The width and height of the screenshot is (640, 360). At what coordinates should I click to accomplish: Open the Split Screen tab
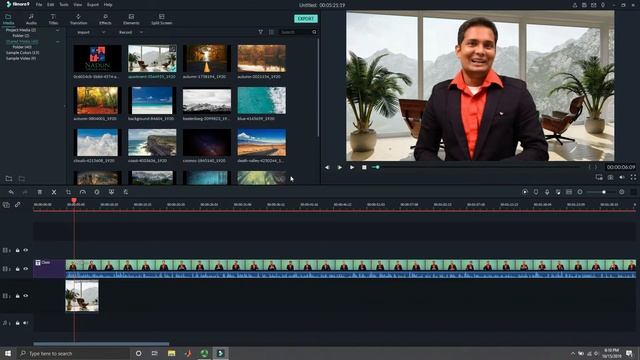tap(162, 19)
